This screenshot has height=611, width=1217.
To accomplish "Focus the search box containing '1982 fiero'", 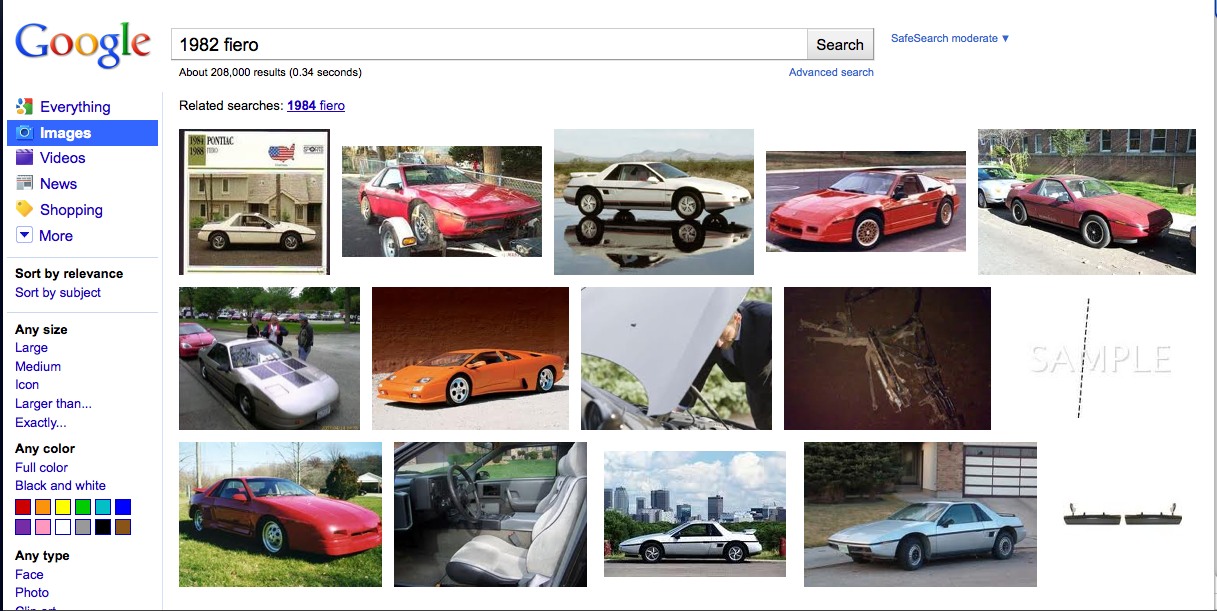I will (489, 44).
